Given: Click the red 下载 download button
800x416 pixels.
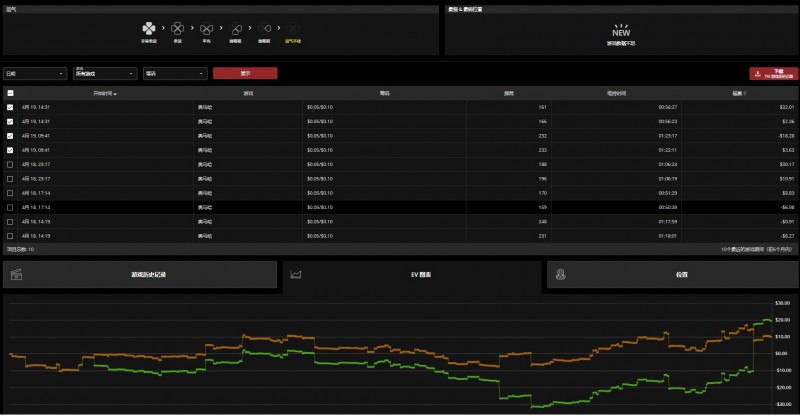Looking at the screenshot, I should [774, 73].
